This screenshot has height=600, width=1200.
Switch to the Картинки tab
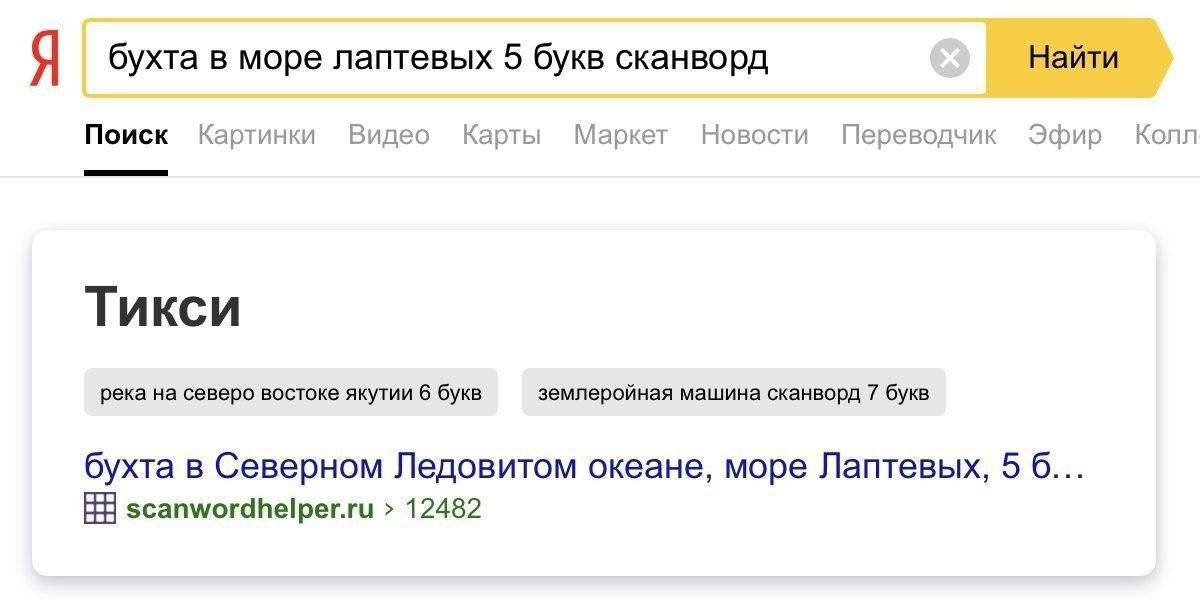[x=256, y=135]
